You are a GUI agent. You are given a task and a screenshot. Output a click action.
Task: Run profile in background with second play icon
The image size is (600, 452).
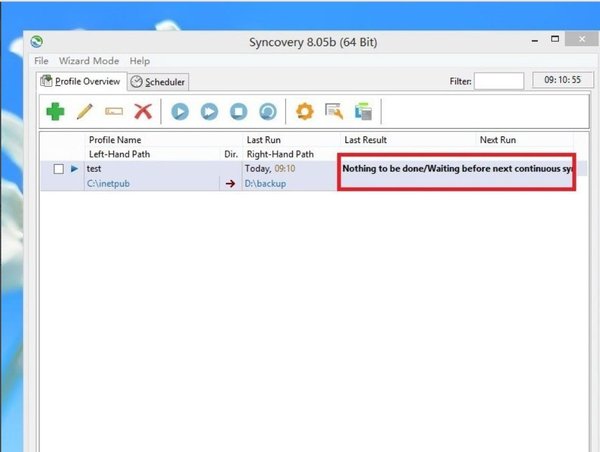click(209, 111)
